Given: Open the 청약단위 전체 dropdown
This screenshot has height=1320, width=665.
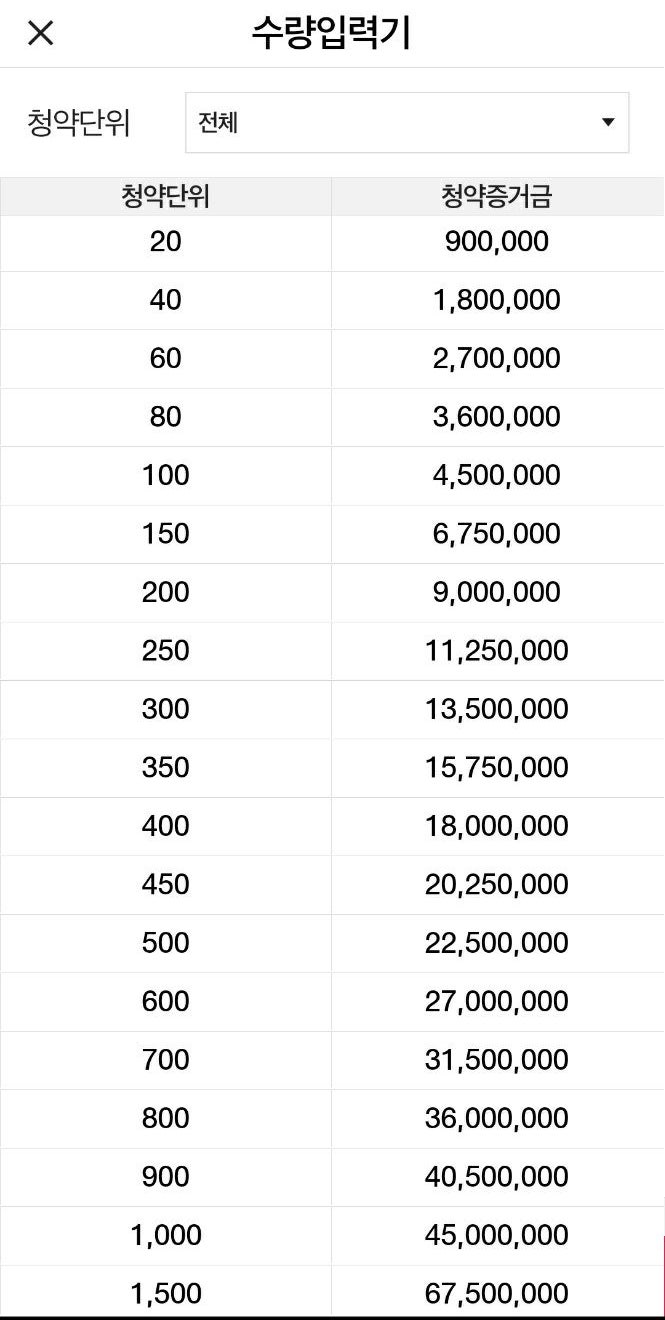Looking at the screenshot, I should click(406, 123).
